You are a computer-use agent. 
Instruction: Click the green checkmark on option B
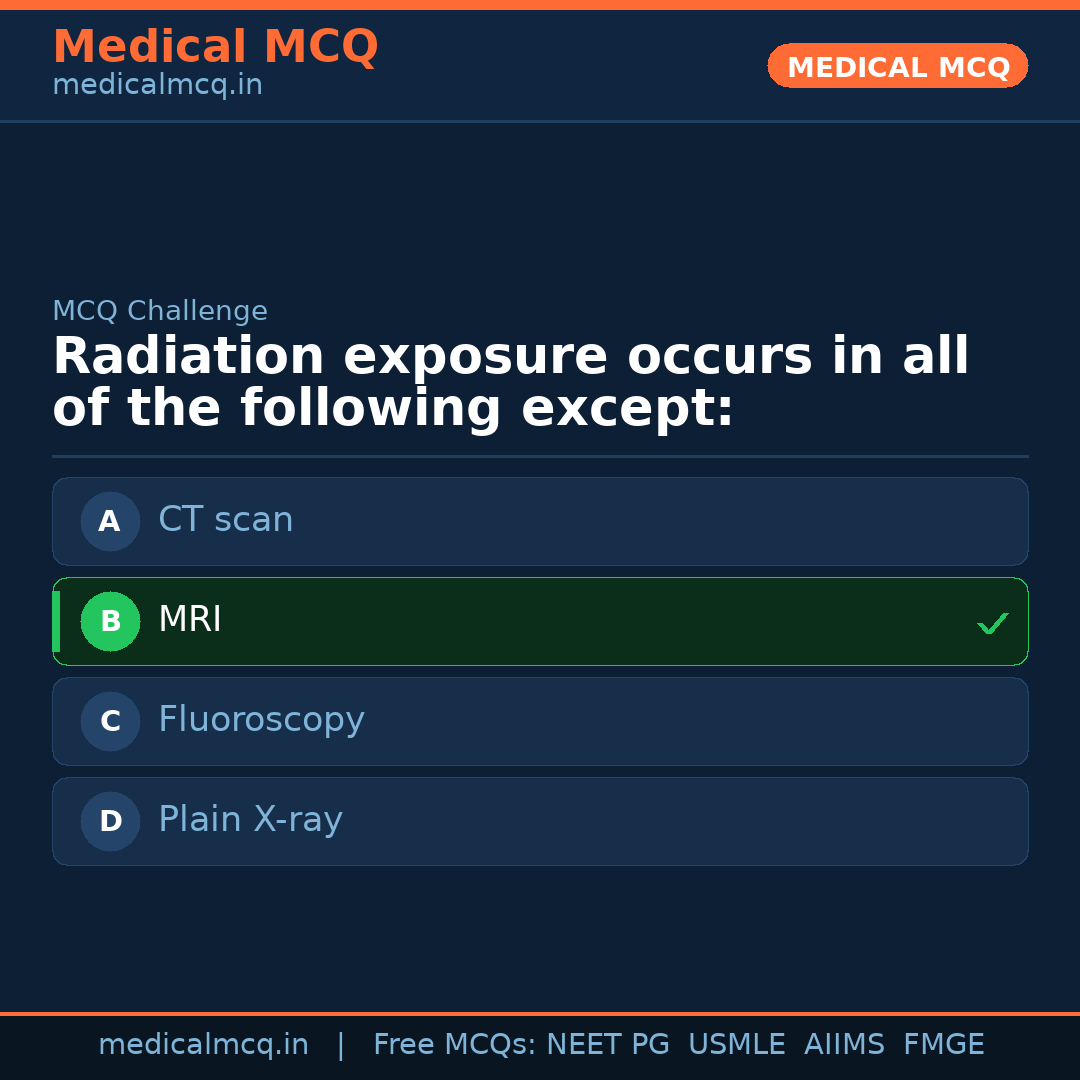[992, 622]
